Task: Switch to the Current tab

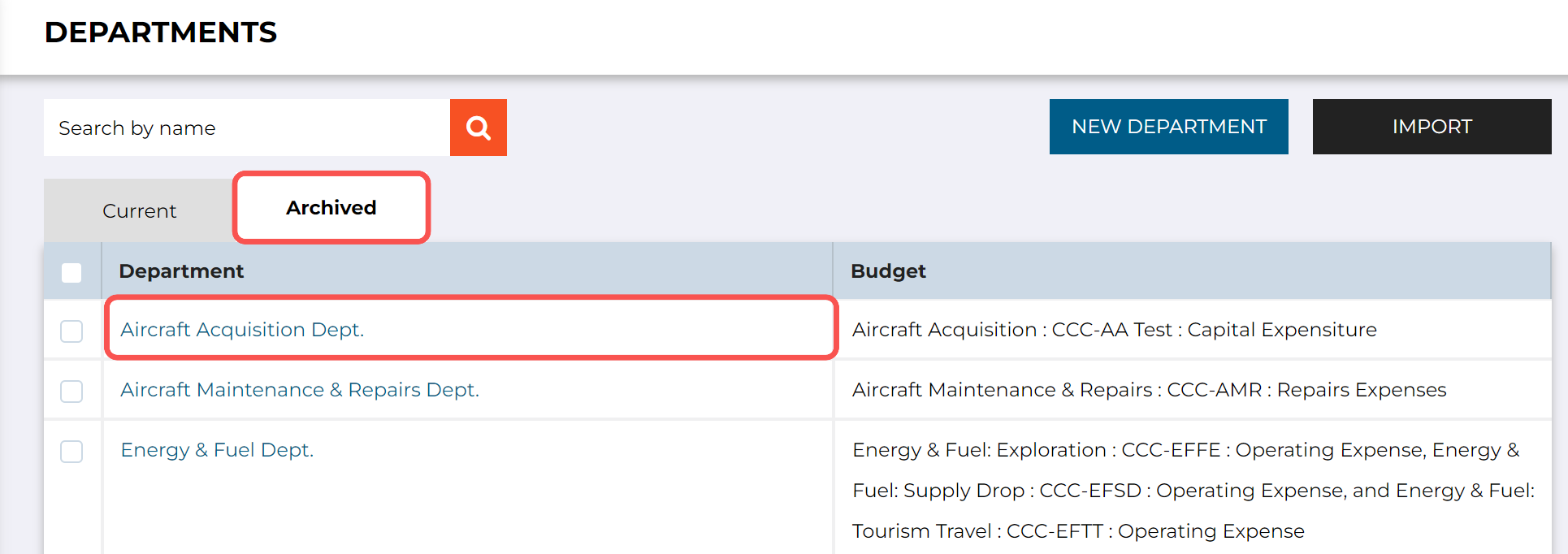Action: pos(139,211)
